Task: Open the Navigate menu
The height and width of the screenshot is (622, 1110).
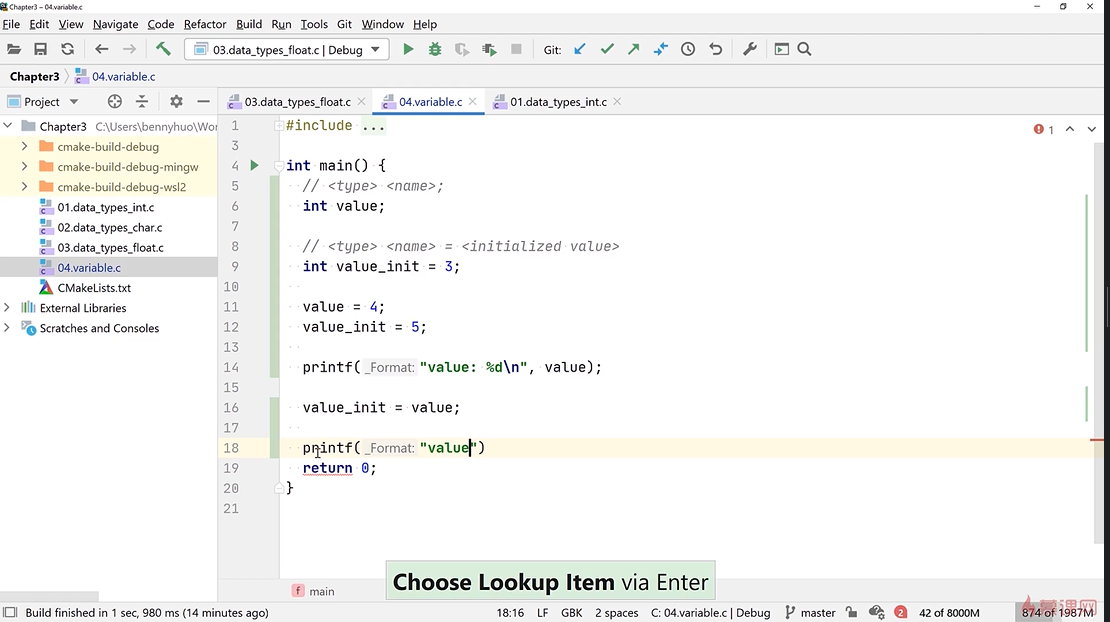Action: (115, 24)
